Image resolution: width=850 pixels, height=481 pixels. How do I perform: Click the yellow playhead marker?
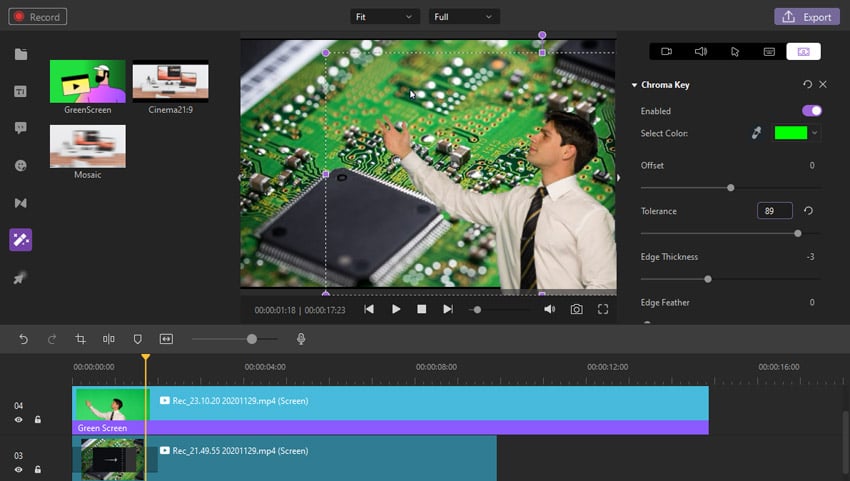(145, 357)
